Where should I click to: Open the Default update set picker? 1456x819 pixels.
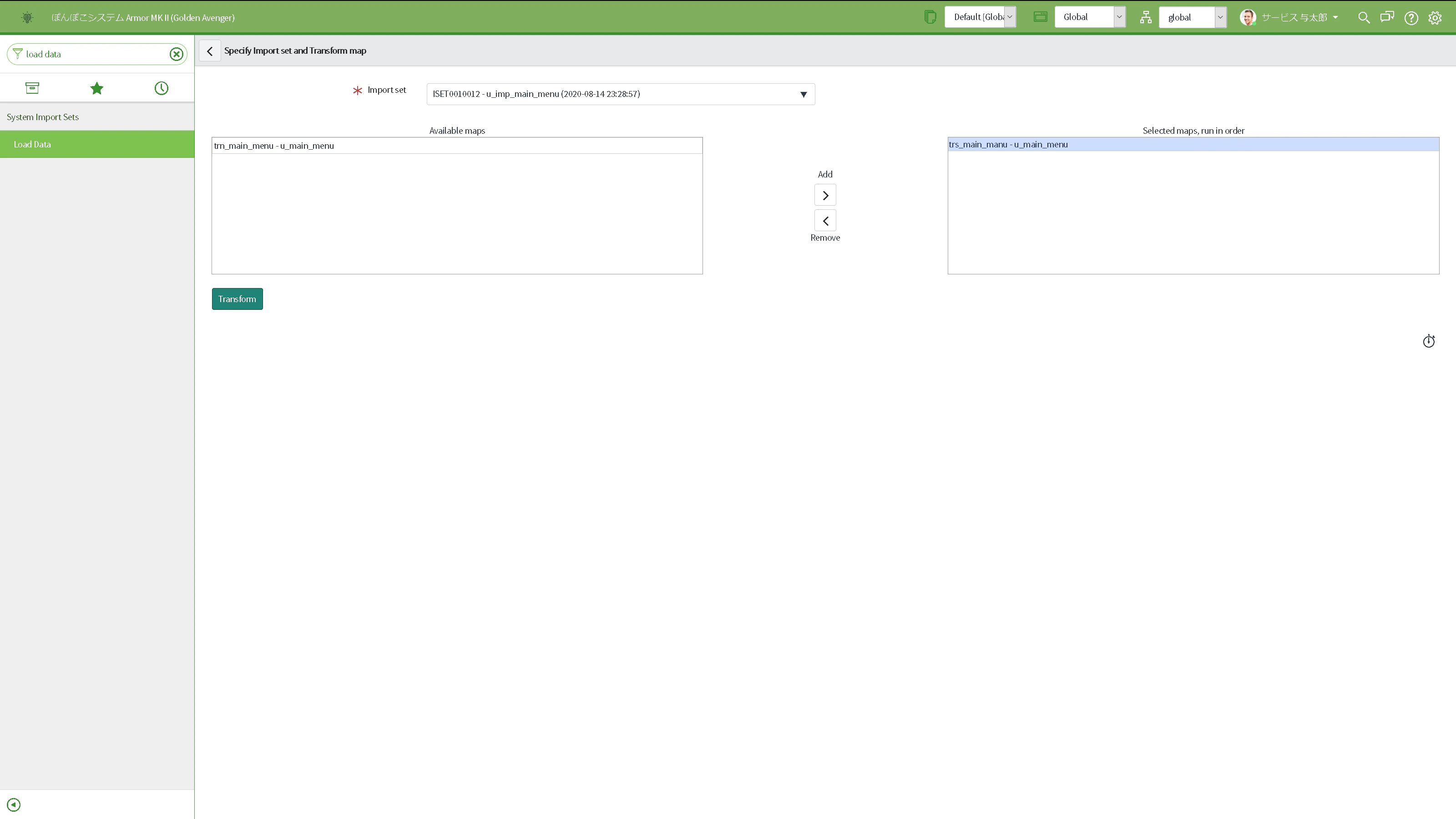(x=980, y=17)
